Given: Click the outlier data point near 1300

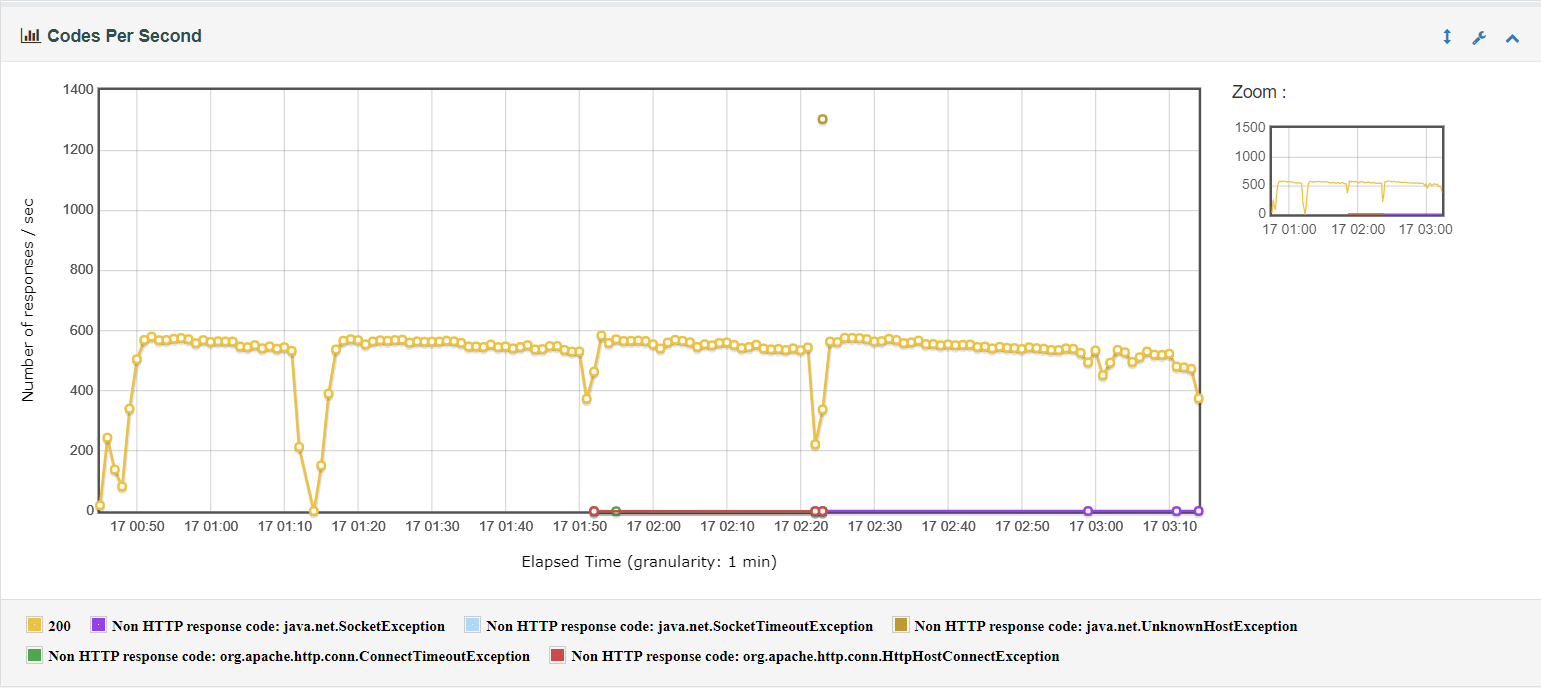Looking at the screenshot, I should tap(822, 119).
